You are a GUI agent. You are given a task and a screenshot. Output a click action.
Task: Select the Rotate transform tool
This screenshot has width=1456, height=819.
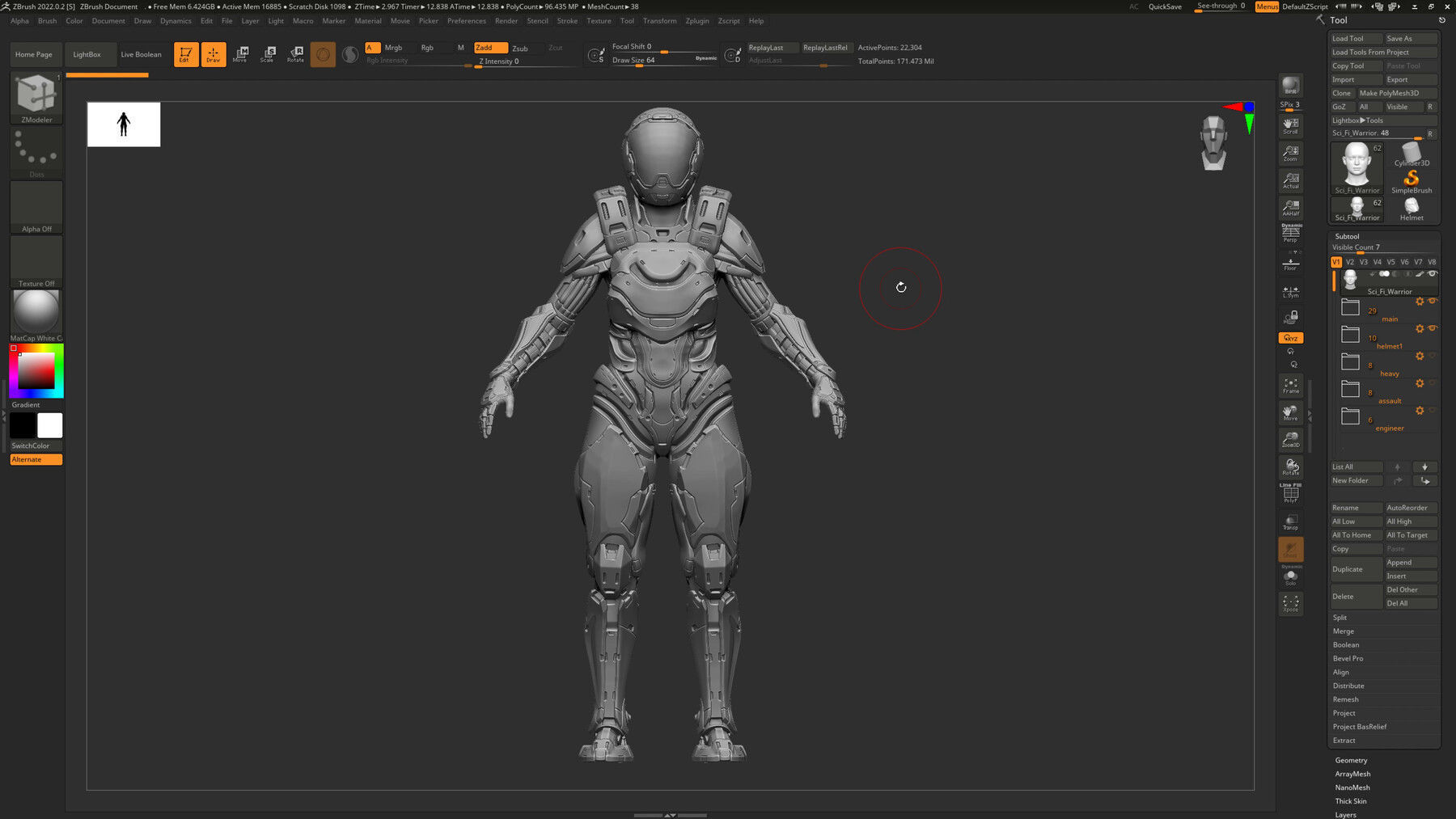tap(295, 54)
